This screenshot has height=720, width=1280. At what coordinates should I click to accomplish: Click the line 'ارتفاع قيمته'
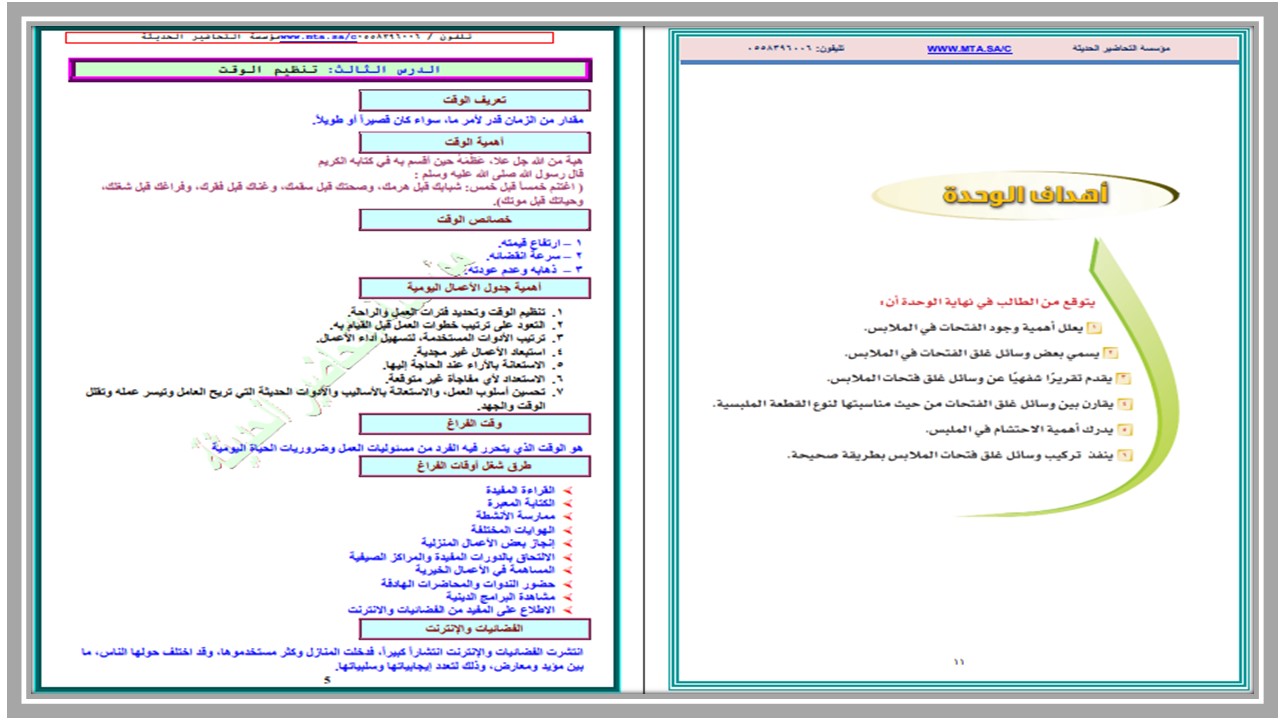(x=540, y=243)
